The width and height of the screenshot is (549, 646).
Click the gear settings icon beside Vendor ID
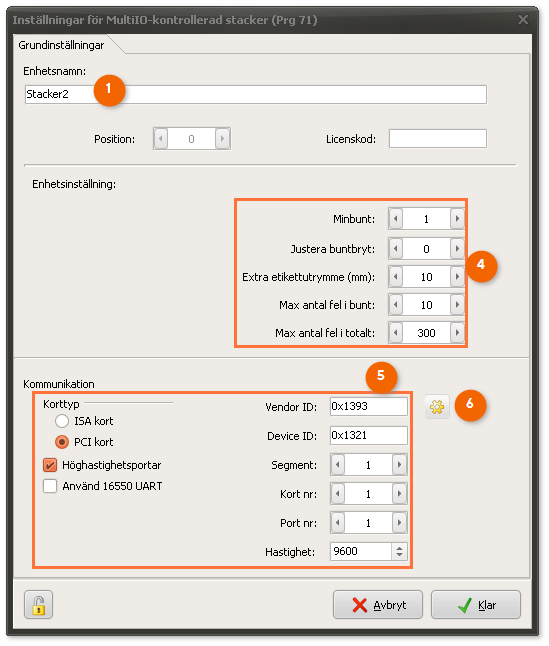coord(437,407)
